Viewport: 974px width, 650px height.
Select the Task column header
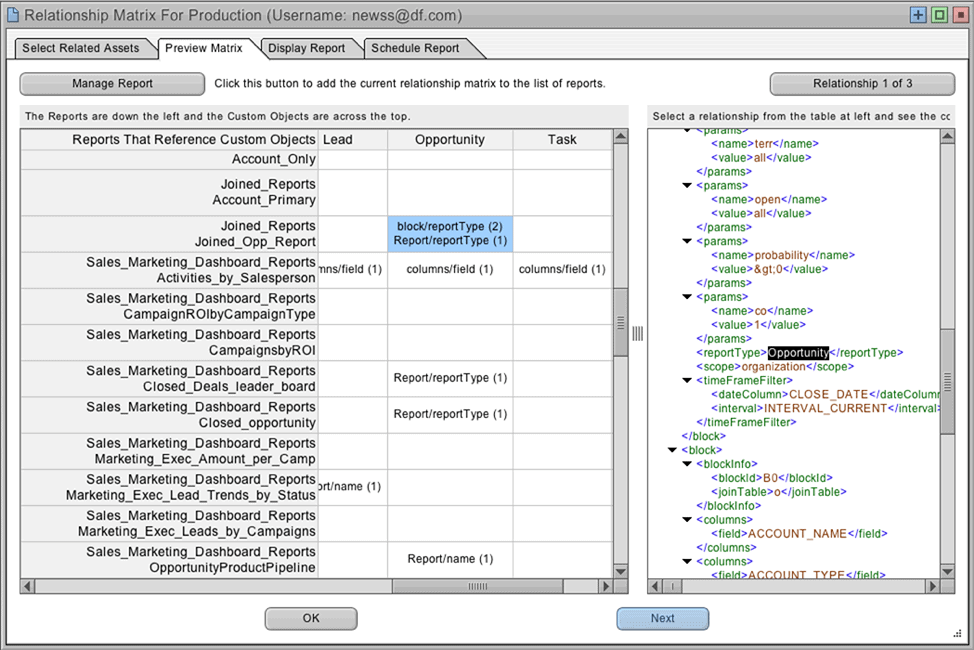[562, 140]
